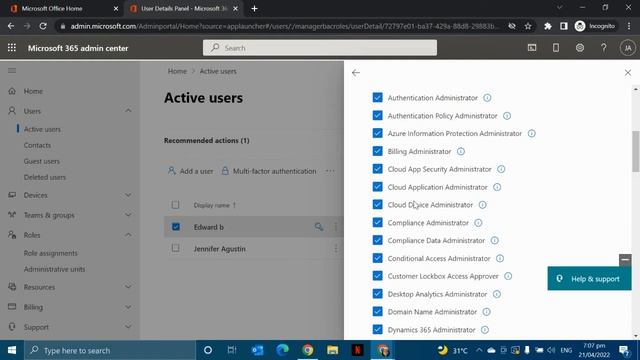Reload the browser page
The height and width of the screenshot is (360, 640).
[43, 26]
